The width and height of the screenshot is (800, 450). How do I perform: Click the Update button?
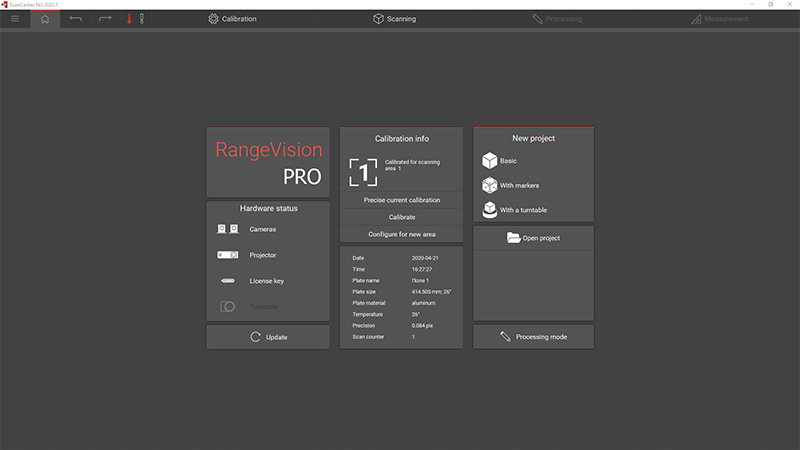(268, 337)
